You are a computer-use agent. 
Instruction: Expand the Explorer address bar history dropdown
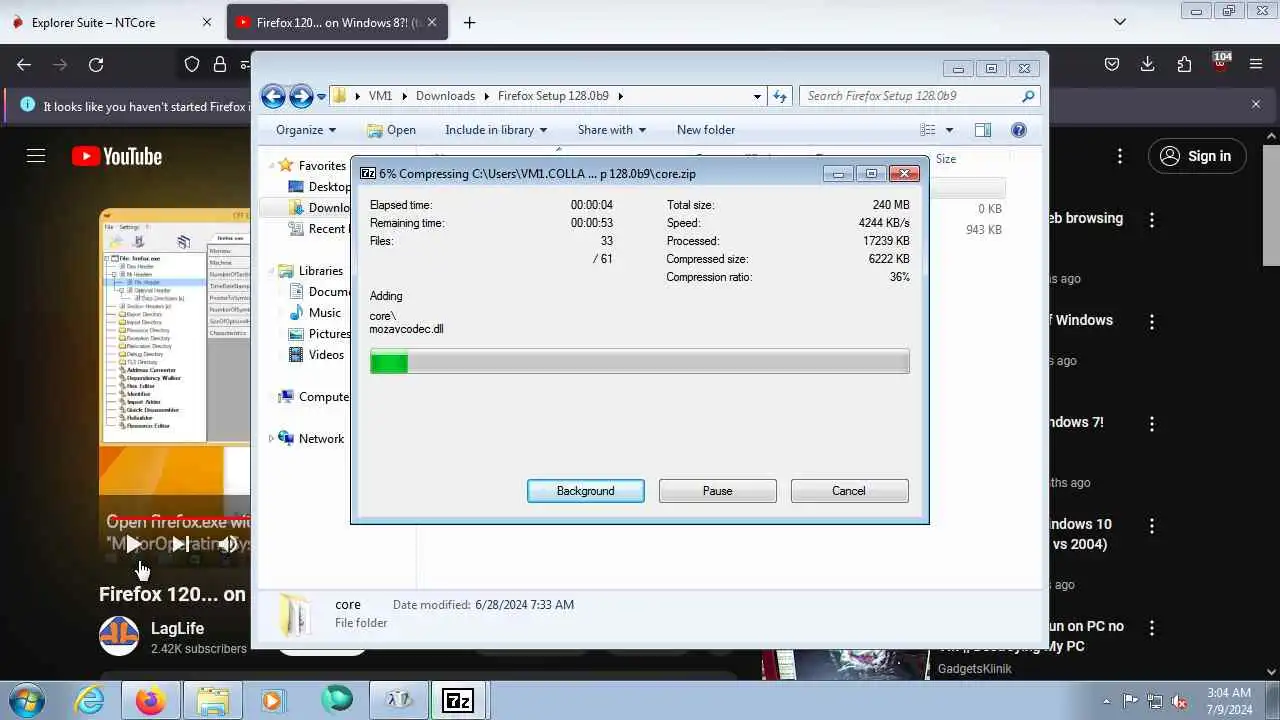pyautogui.click(x=757, y=96)
